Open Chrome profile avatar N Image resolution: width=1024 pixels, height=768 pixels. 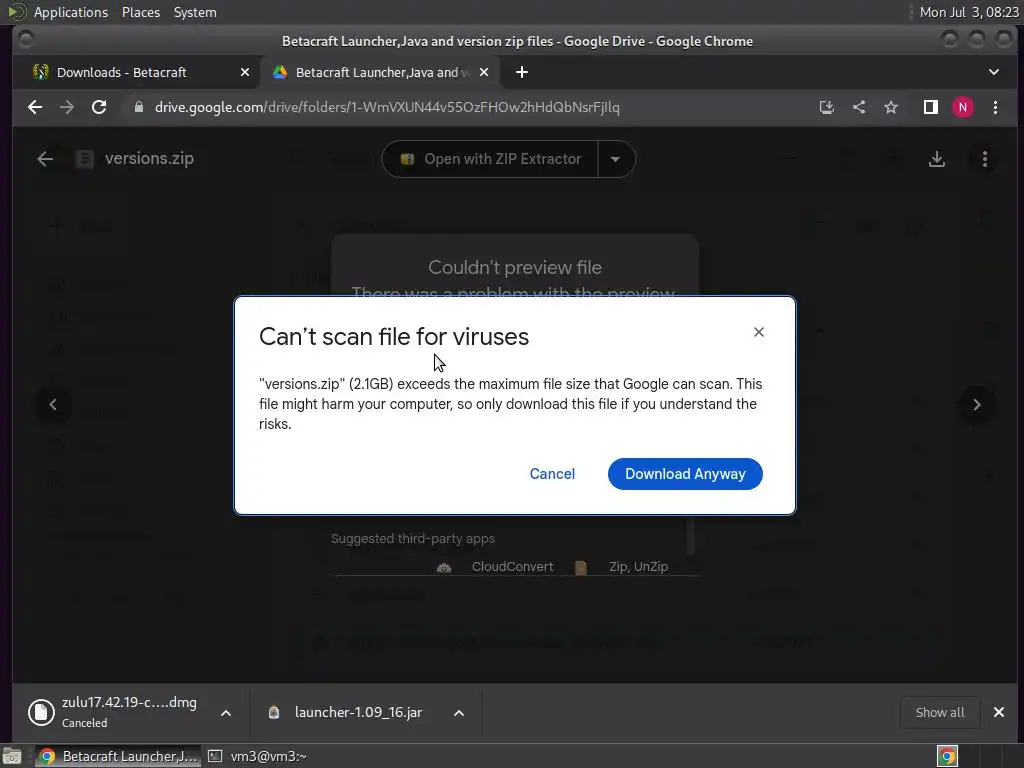[x=963, y=108]
